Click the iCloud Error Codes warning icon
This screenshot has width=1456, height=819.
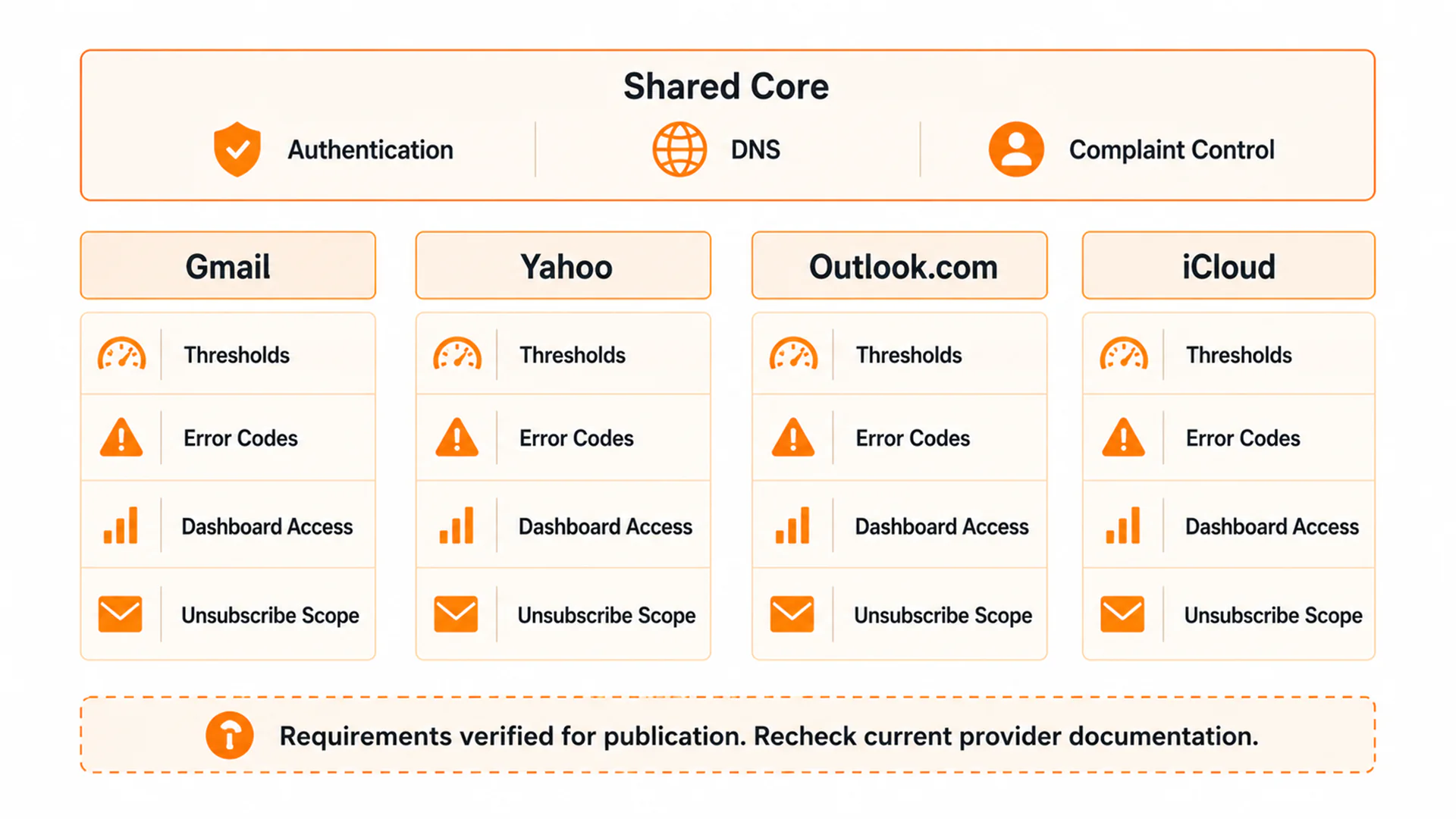[x=1124, y=438]
